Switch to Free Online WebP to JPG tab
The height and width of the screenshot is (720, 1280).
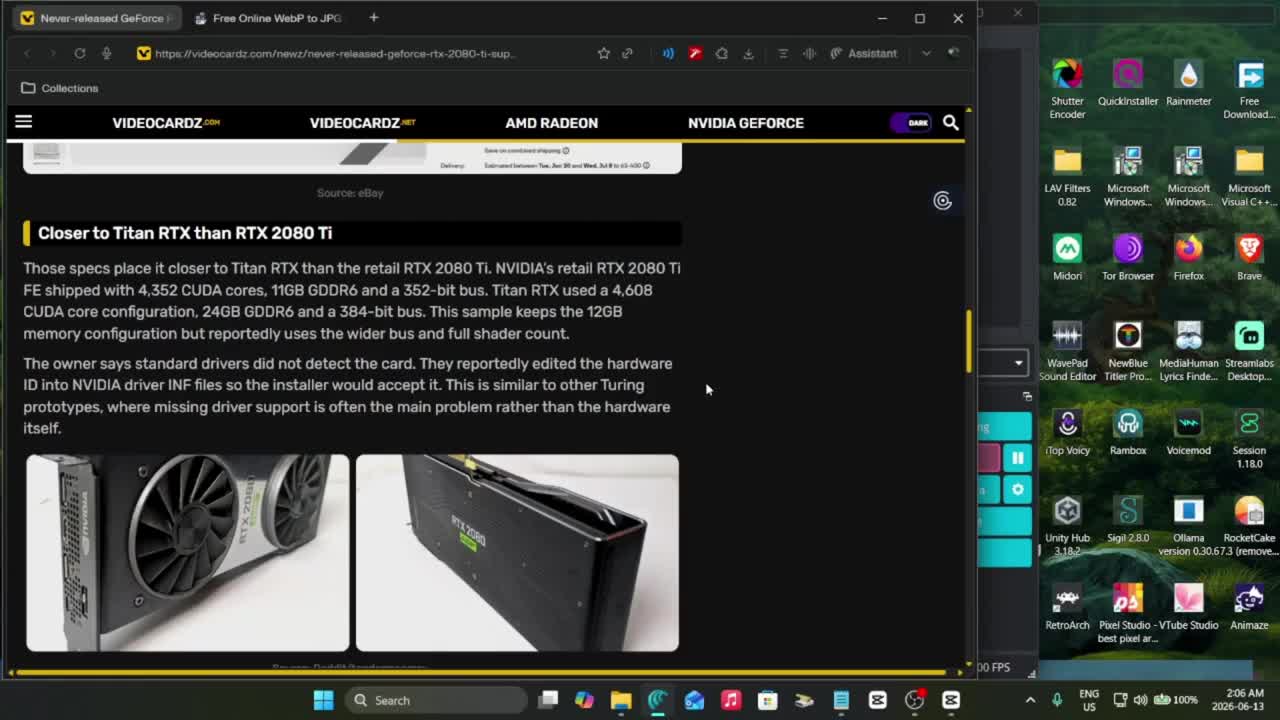pos(268,18)
